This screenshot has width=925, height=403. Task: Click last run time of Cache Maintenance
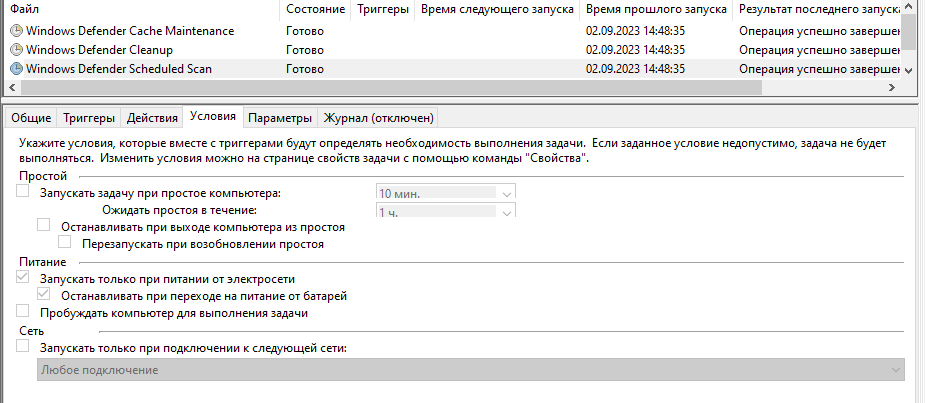tap(635, 31)
